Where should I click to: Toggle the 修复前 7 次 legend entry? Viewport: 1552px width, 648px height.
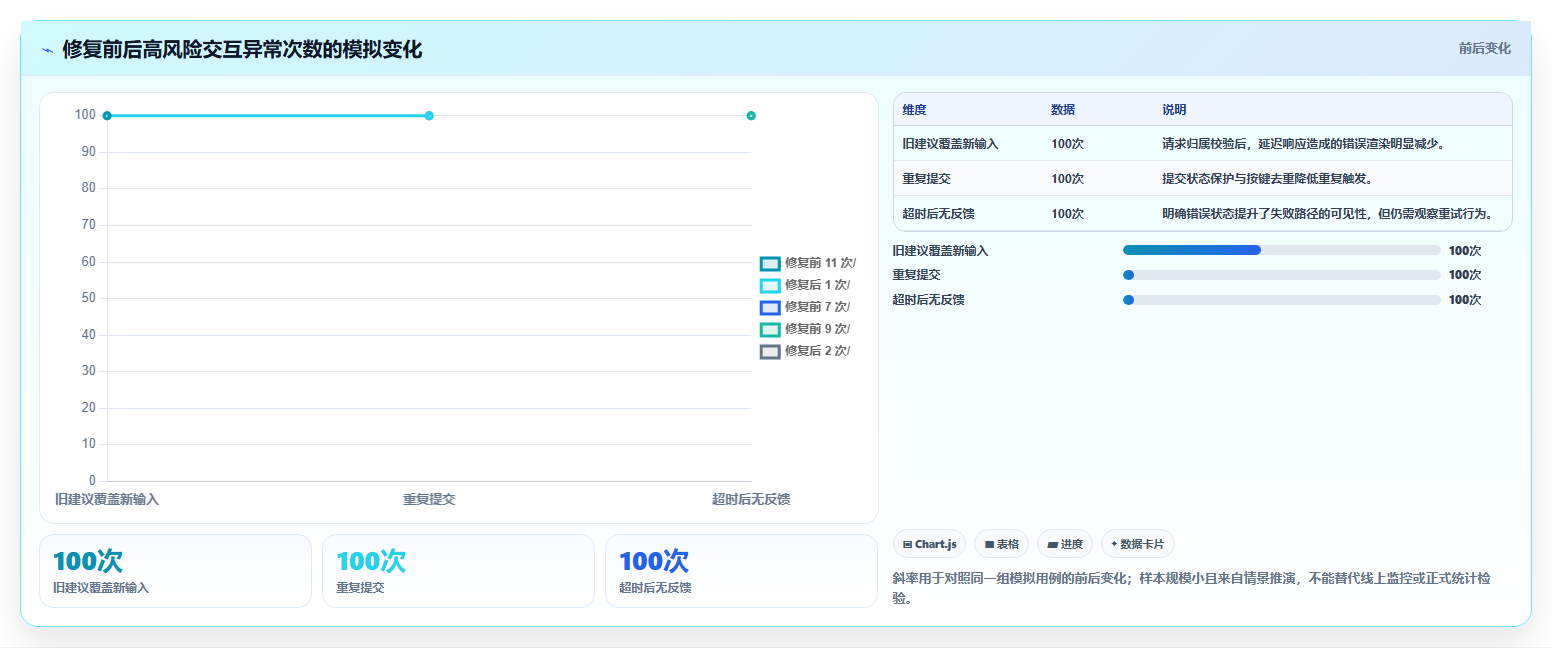point(805,307)
